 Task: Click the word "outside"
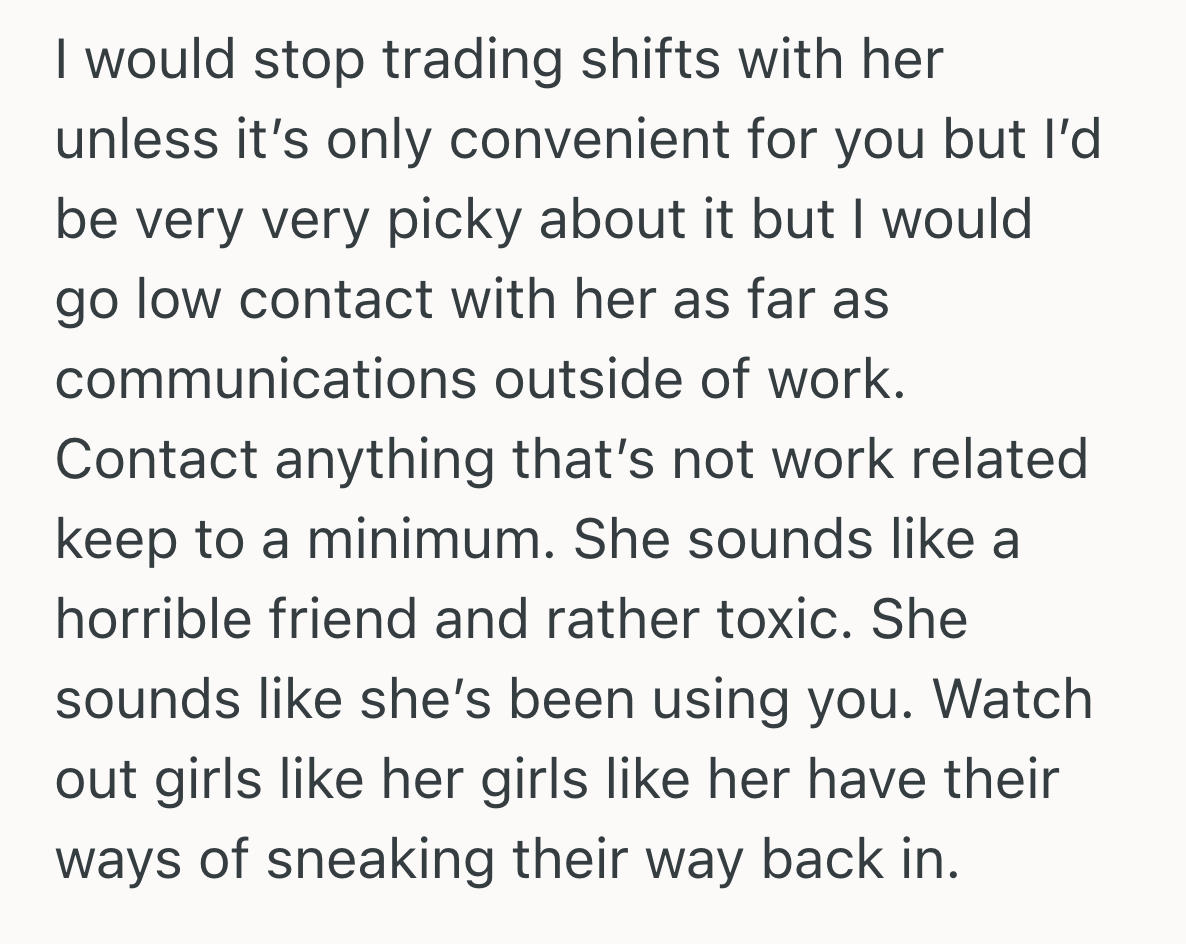click(x=566, y=380)
